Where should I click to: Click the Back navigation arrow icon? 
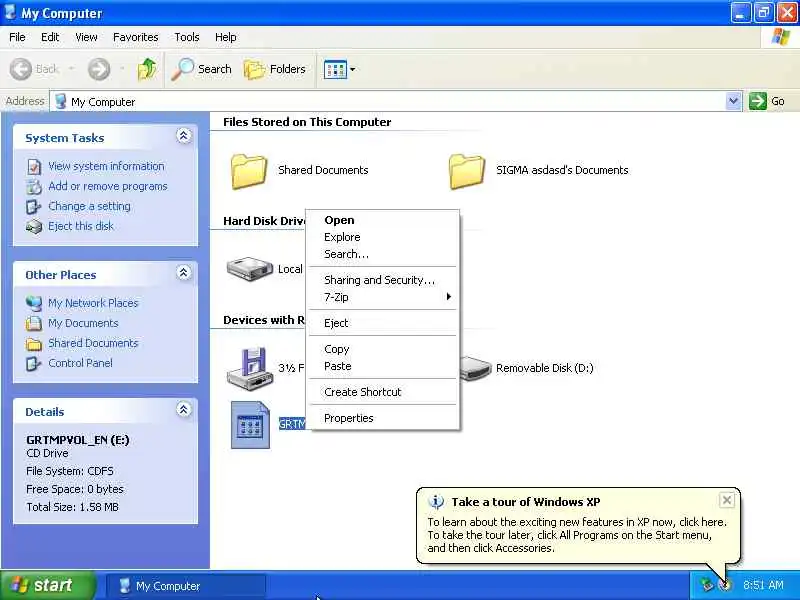tap(21, 69)
